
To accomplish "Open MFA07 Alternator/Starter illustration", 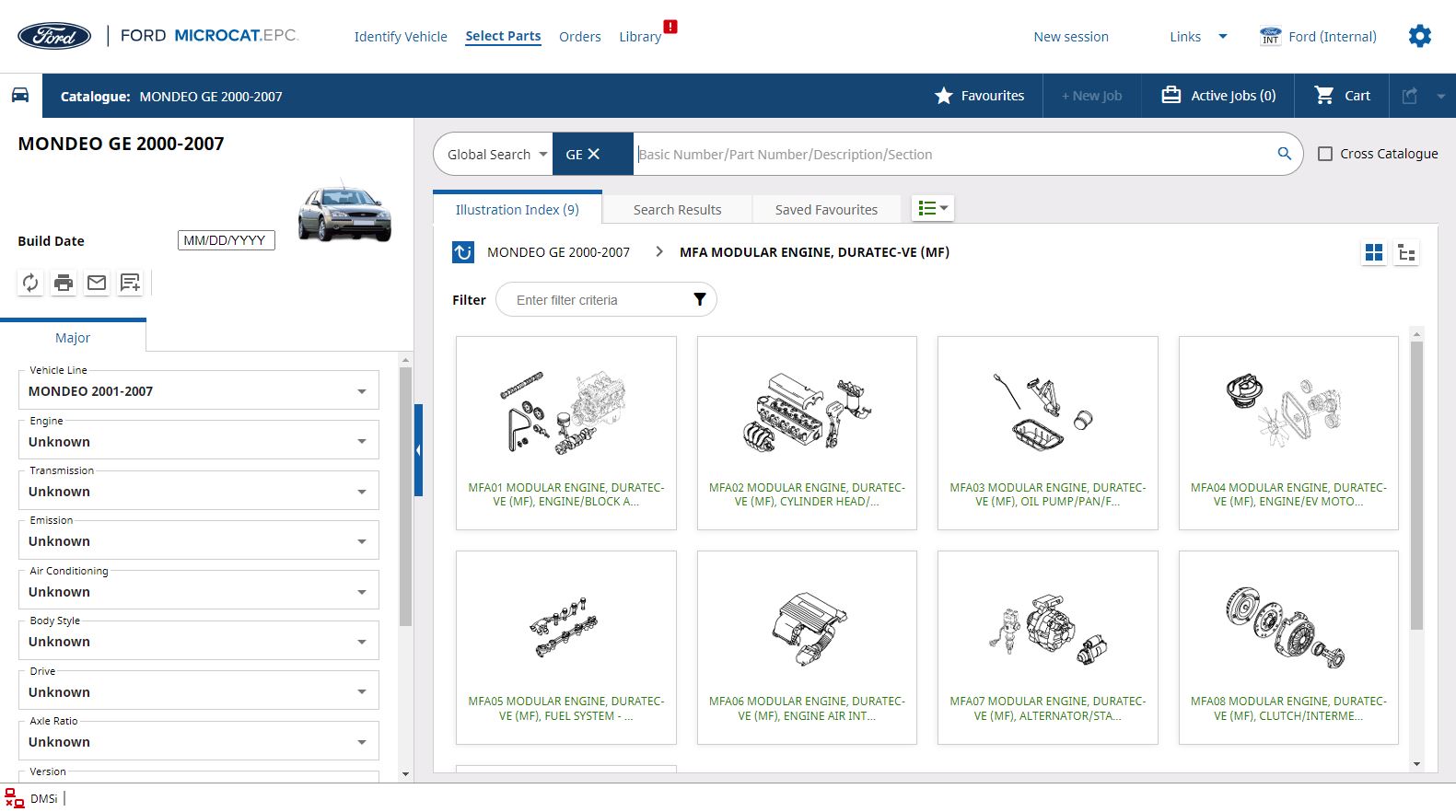I will point(1048,647).
